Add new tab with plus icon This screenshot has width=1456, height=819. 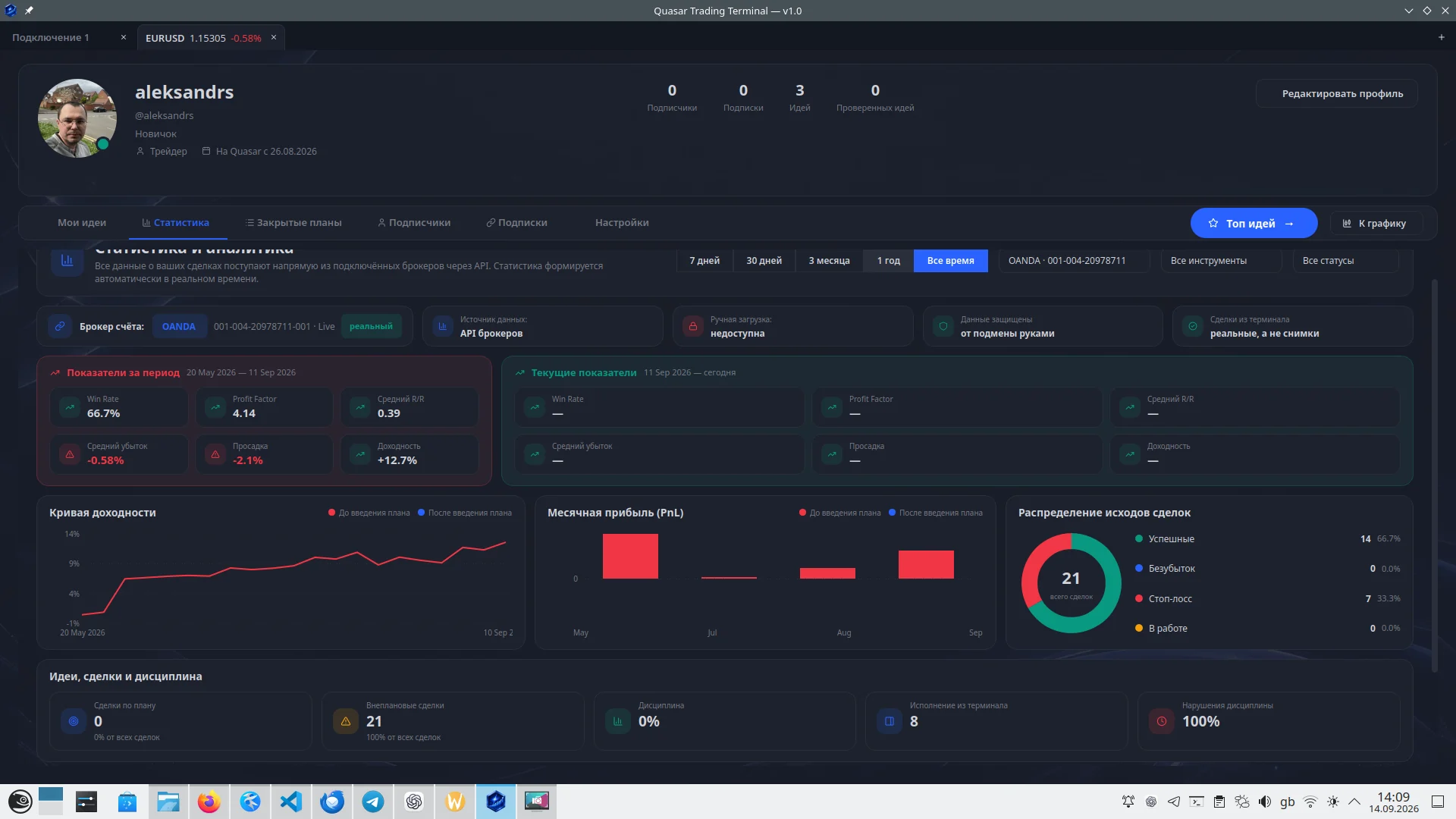click(x=1441, y=37)
